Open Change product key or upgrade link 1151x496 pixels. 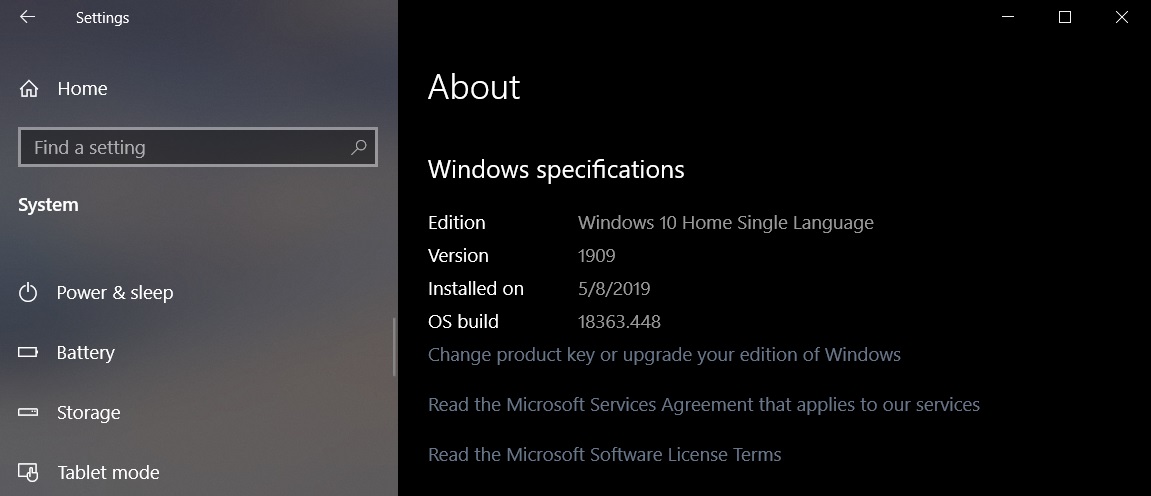[664, 355]
